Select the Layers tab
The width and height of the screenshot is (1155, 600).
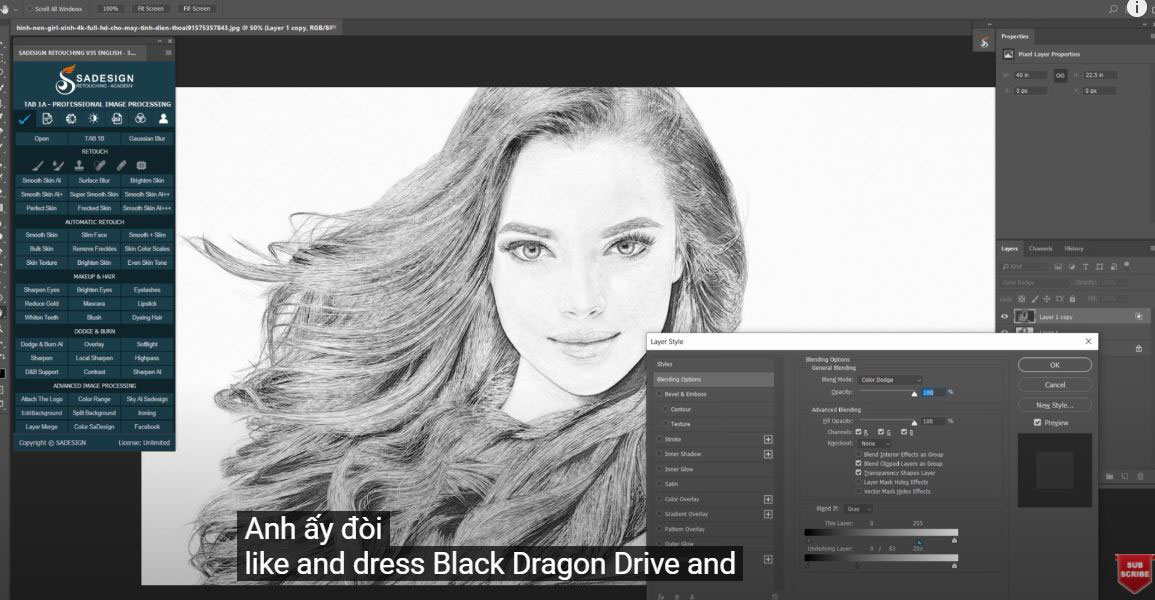pos(1009,249)
